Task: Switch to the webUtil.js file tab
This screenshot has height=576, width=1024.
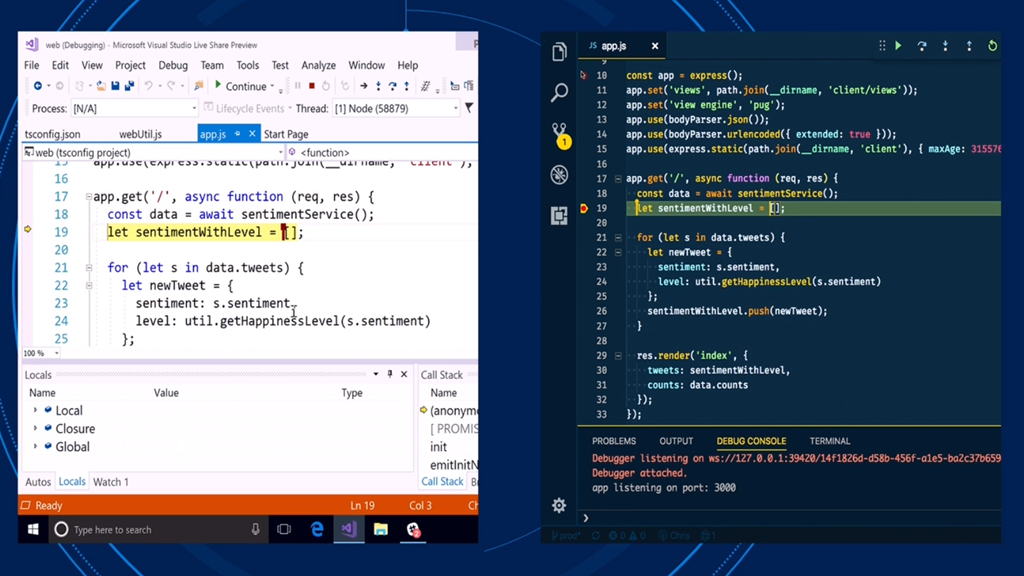Action: click(x=140, y=134)
